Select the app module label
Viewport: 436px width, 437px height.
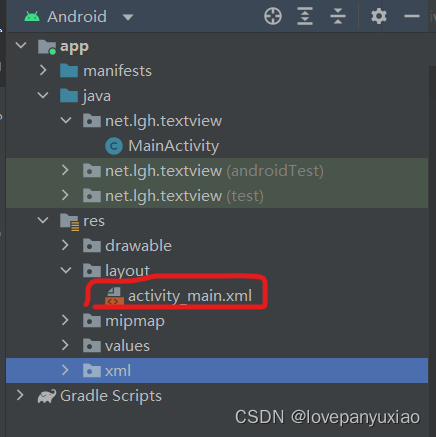(74, 47)
